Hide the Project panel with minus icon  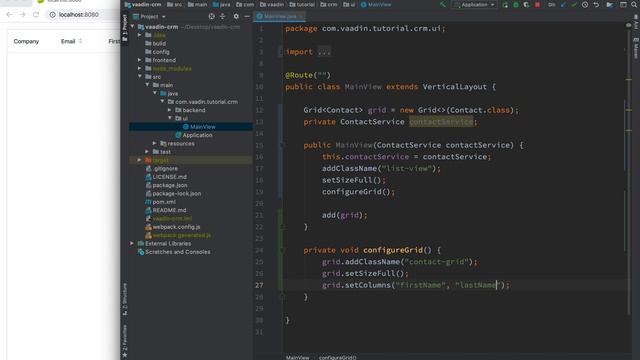[x=247, y=16]
